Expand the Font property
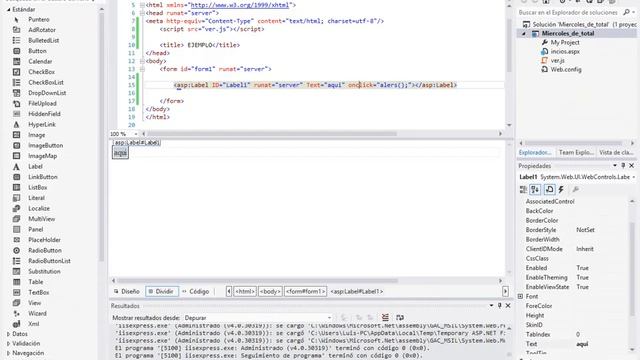This screenshot has width=640, height=360. point(520,296)
